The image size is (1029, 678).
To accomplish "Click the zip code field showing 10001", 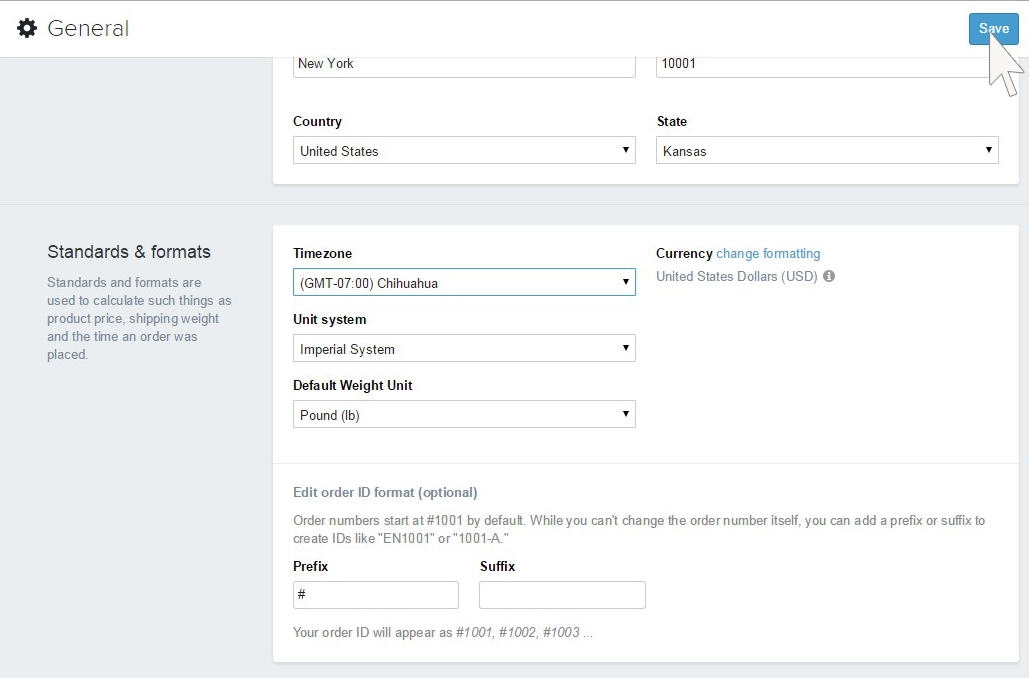I will pos(827,66).
